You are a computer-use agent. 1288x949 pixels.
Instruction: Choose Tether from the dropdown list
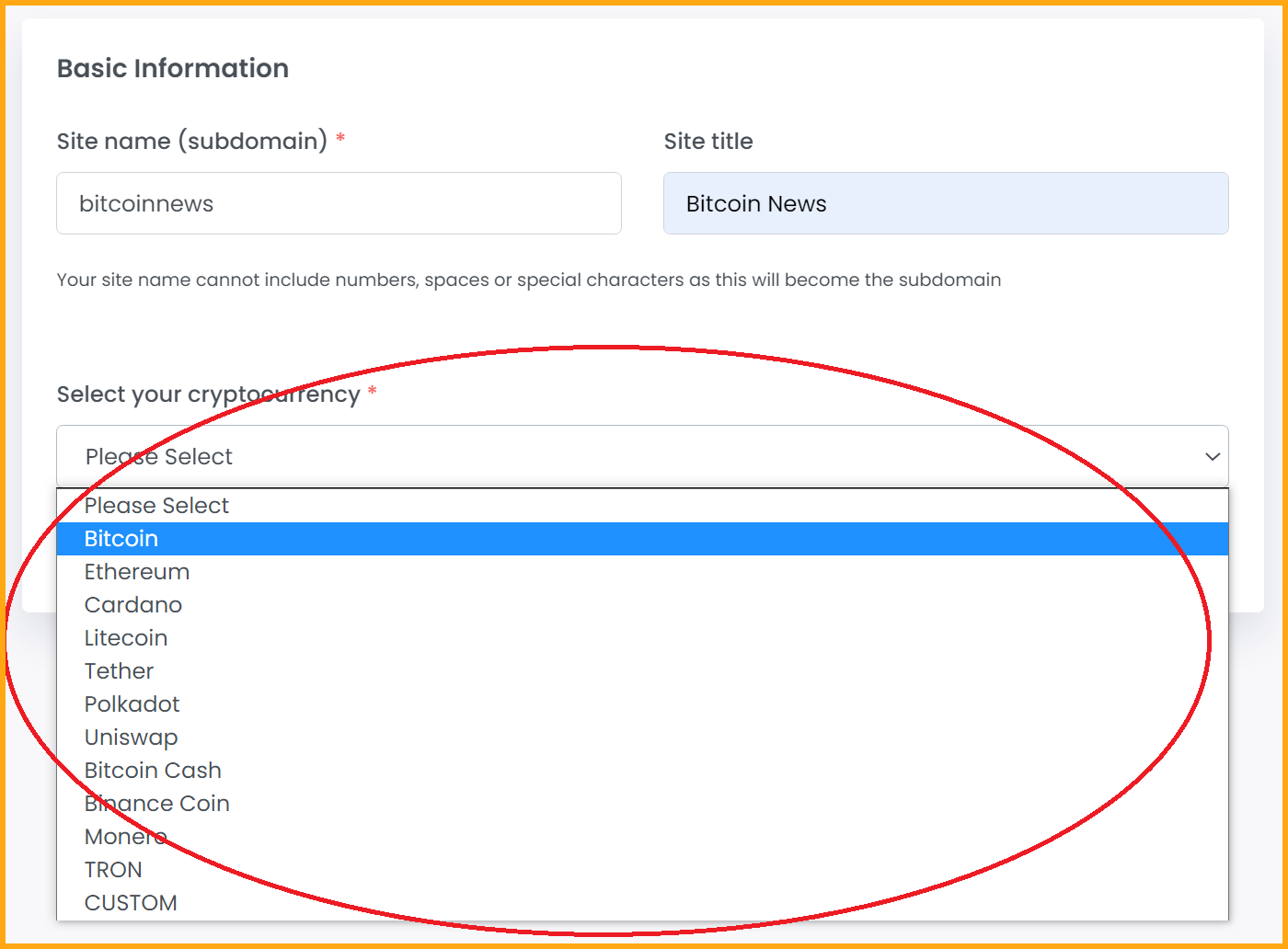642,671
